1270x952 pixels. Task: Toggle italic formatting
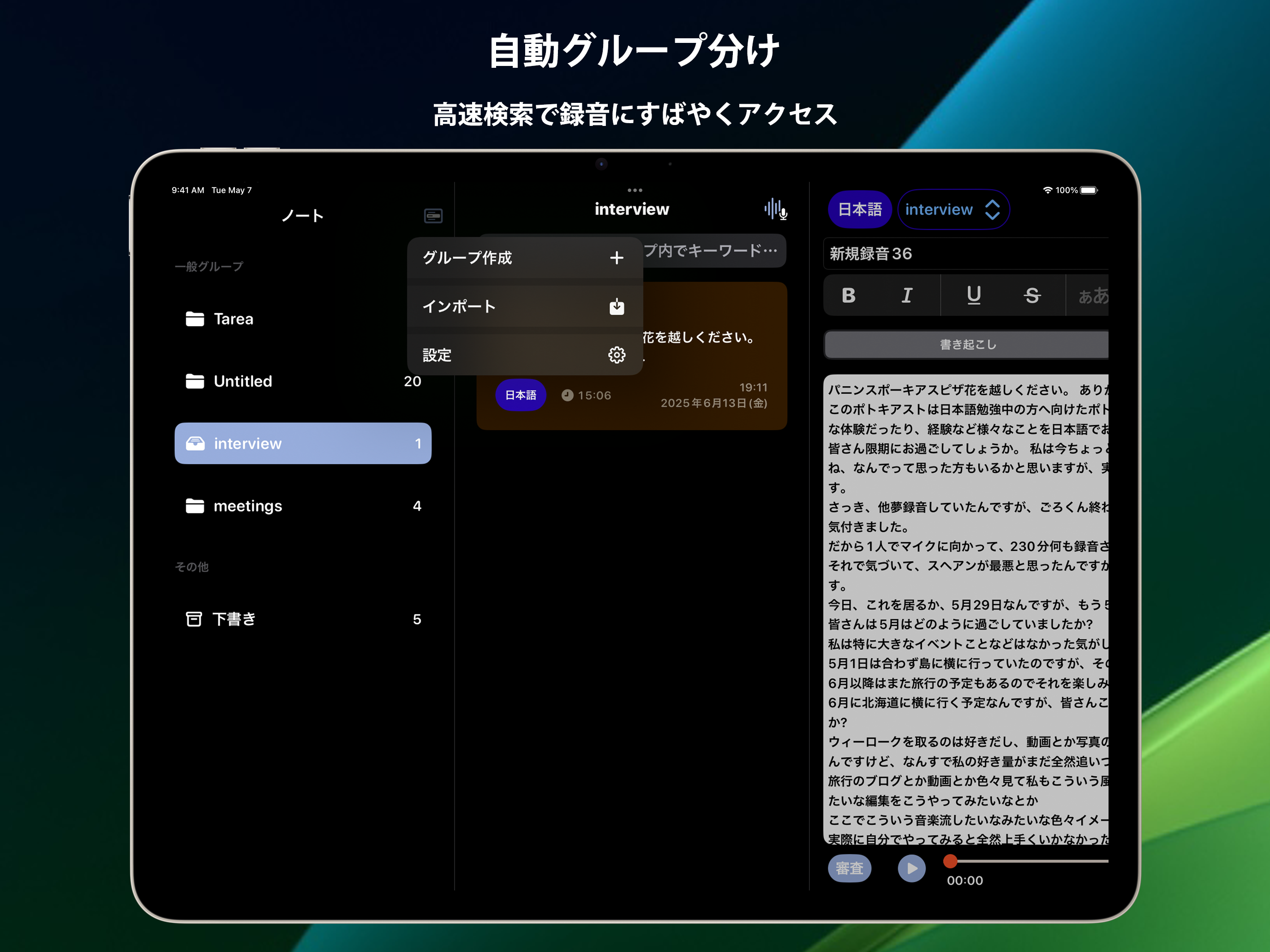(x=907, y=296)
